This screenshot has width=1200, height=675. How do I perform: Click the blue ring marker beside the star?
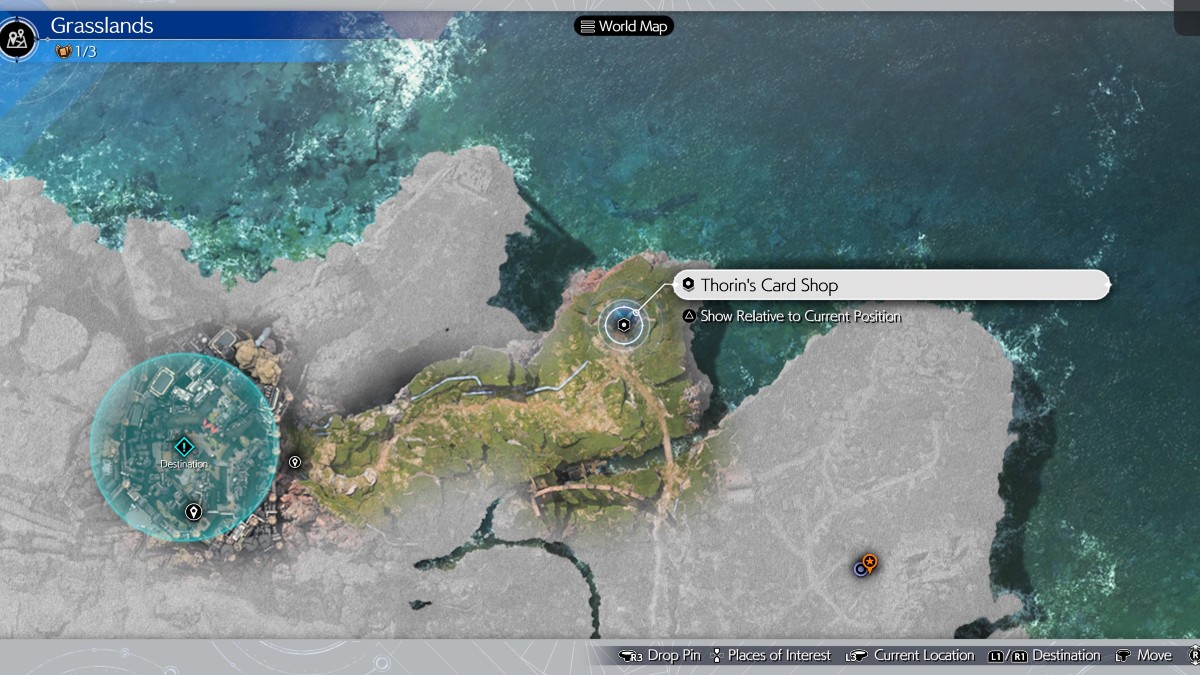tap(859, 569)
